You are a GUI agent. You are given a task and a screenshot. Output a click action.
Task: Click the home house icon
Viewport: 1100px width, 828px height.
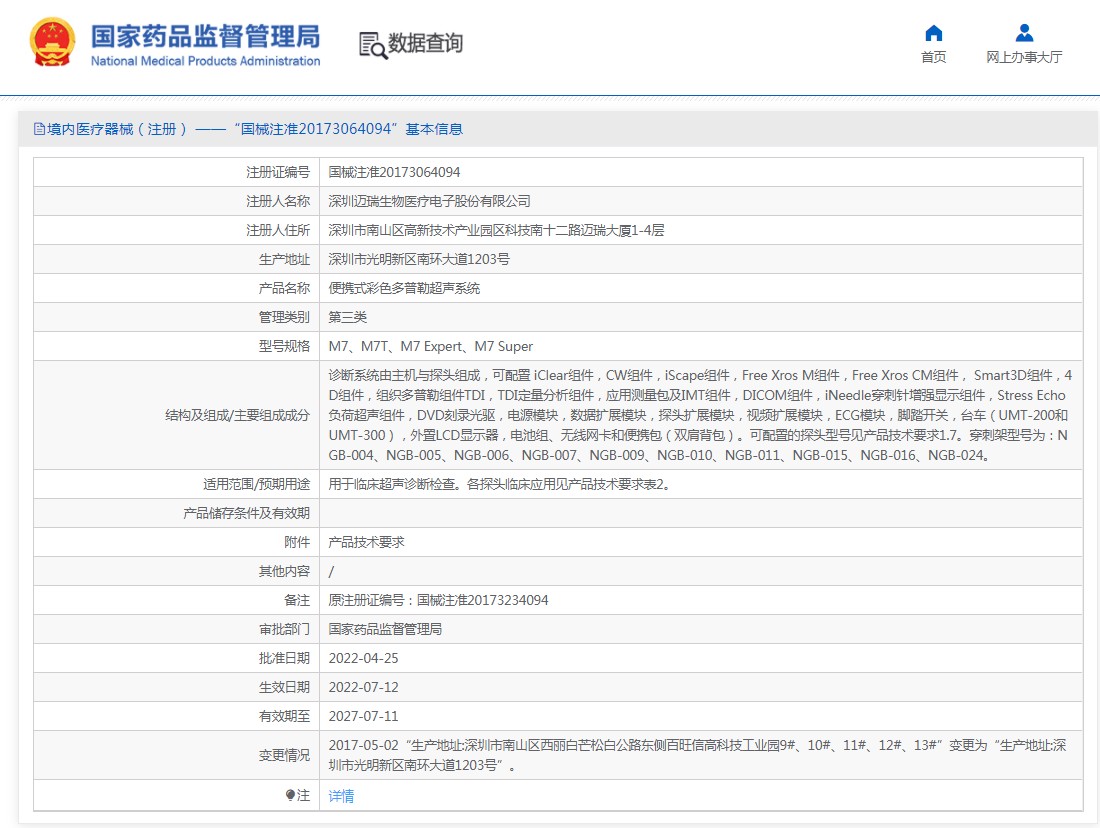point(933,33)
